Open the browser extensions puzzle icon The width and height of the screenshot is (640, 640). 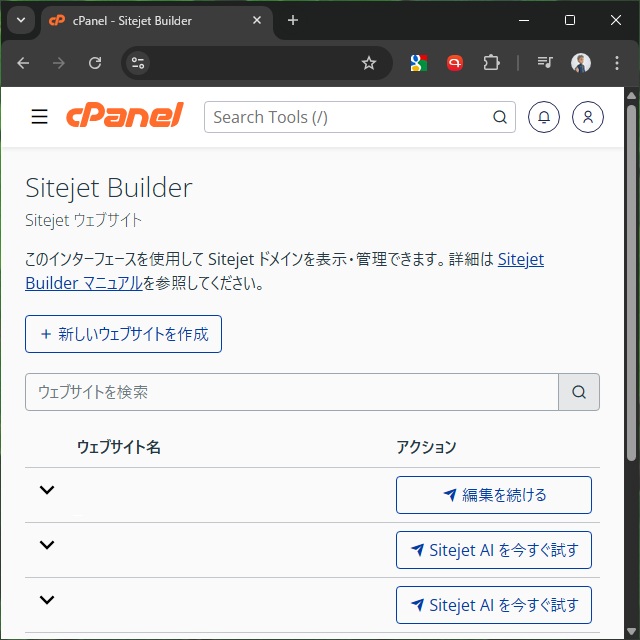(x=491, y=63)
